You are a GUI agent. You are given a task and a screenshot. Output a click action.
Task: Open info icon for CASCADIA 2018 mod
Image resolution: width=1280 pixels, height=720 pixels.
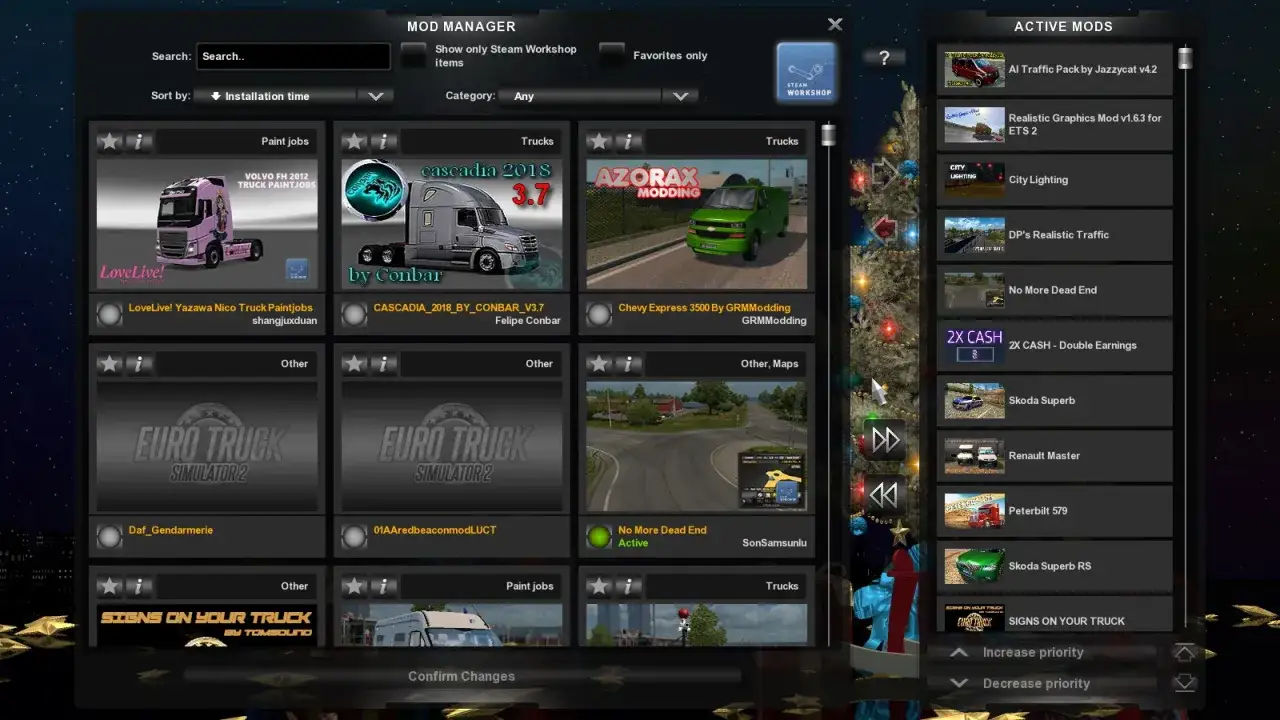(384, 141)
